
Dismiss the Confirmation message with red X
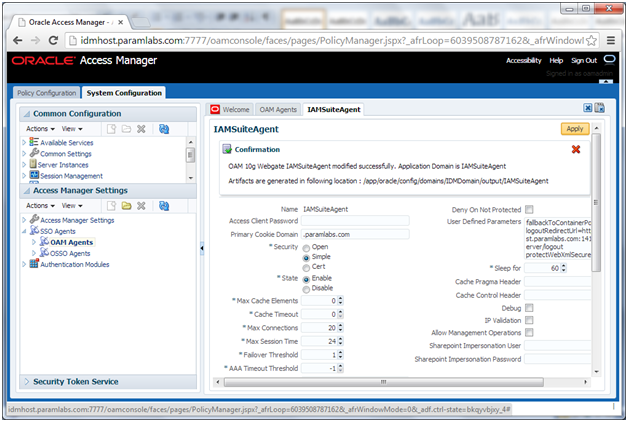576,149
